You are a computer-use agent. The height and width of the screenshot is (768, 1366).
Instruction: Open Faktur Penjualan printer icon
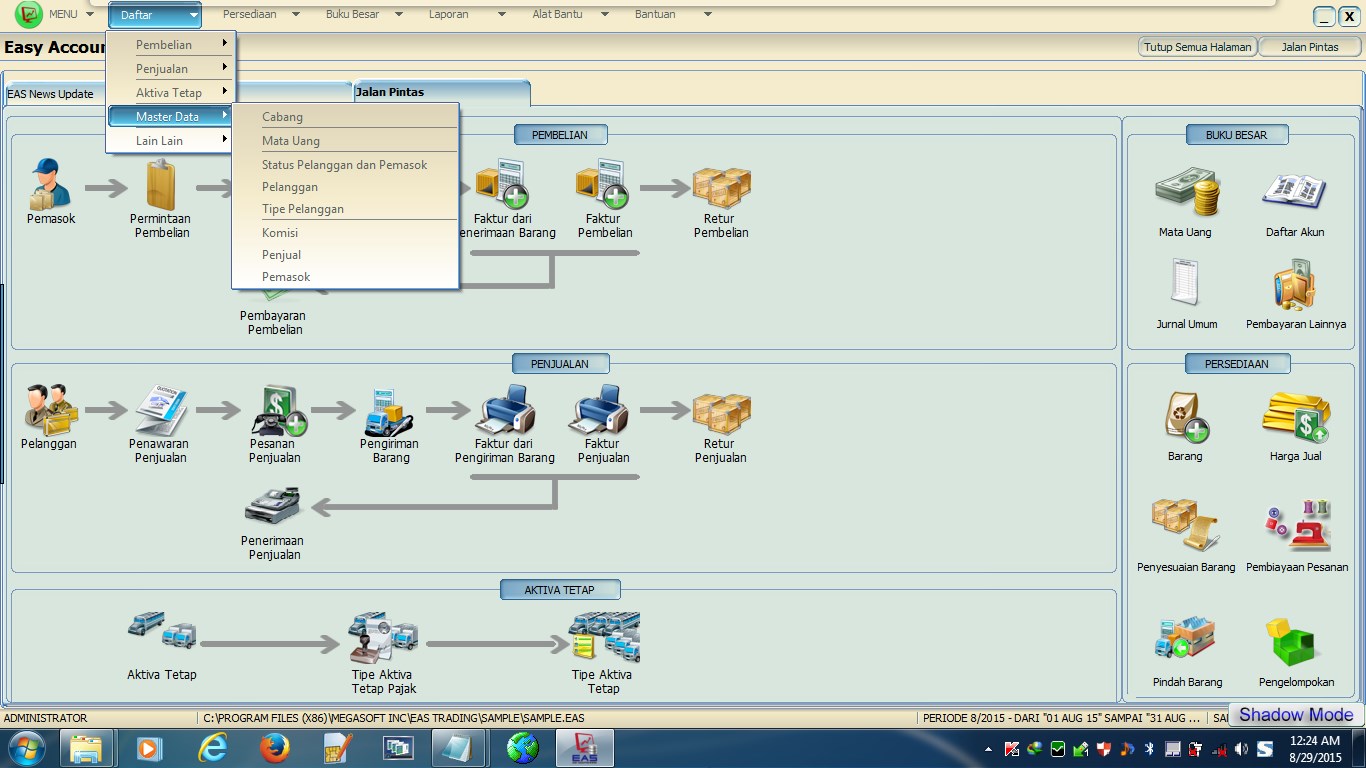coord(599,409)
